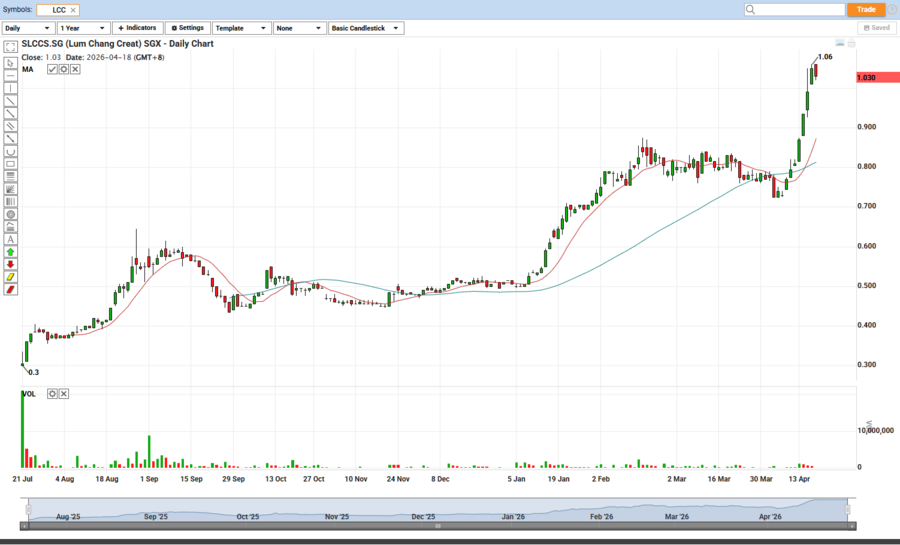
Task: Select the rectangle drawing tool
Action: click(x=11, y=163)
